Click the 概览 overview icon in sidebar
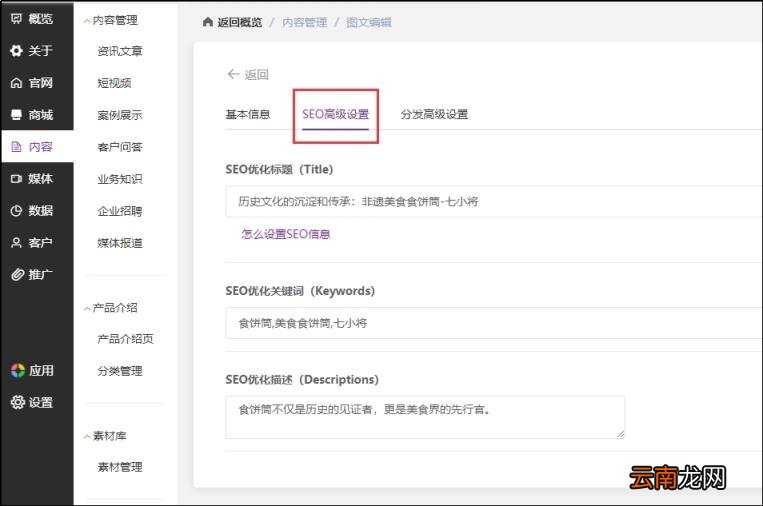The height and width of the screenshot is (506, 763). [x=17, y=18]
